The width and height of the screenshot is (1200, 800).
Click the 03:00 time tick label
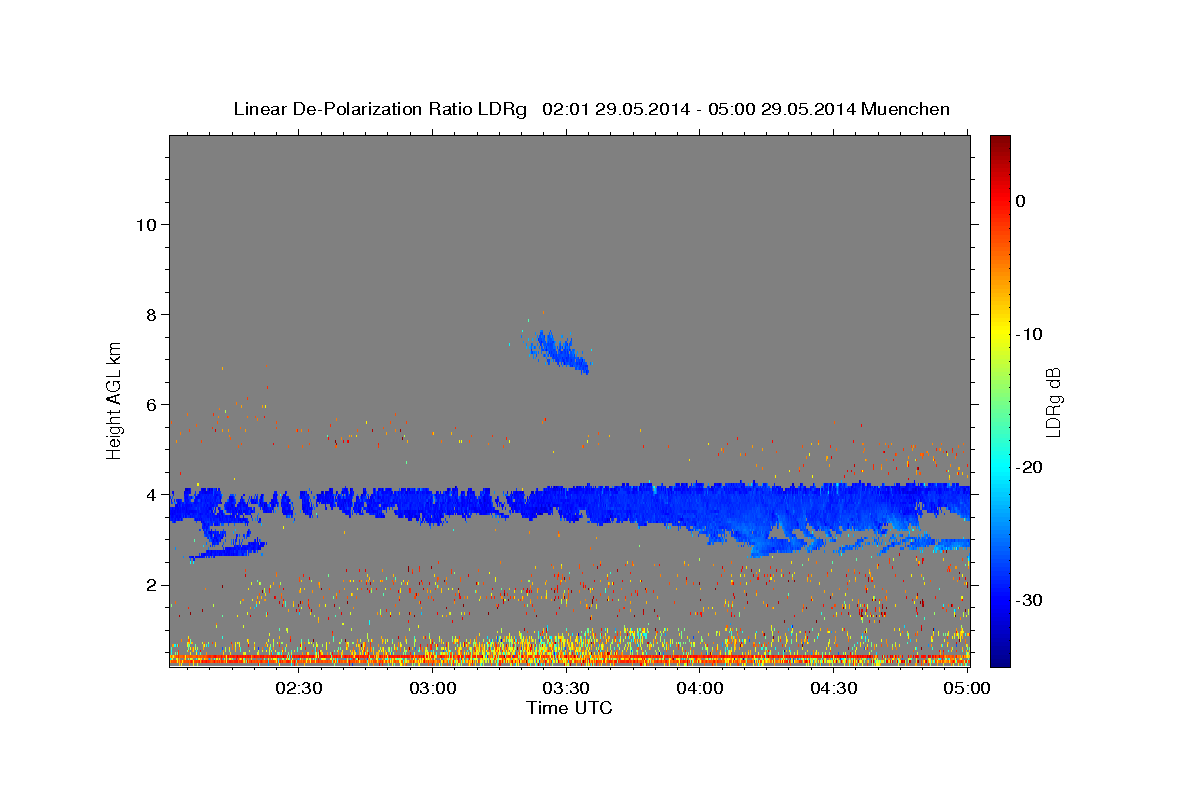tap(433, 688)
